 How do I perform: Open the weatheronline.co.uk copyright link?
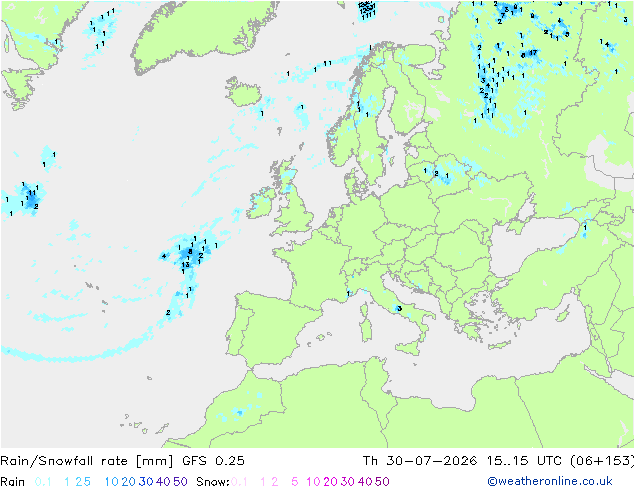pyautogui.click(x=550, y=481)
